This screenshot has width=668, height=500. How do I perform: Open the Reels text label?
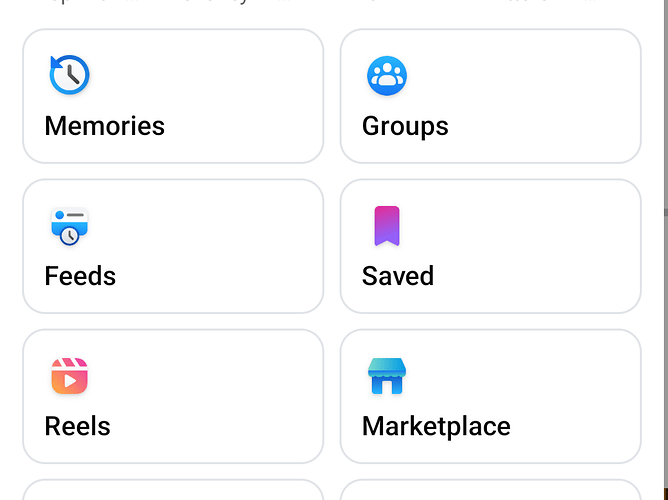(77, 426)
